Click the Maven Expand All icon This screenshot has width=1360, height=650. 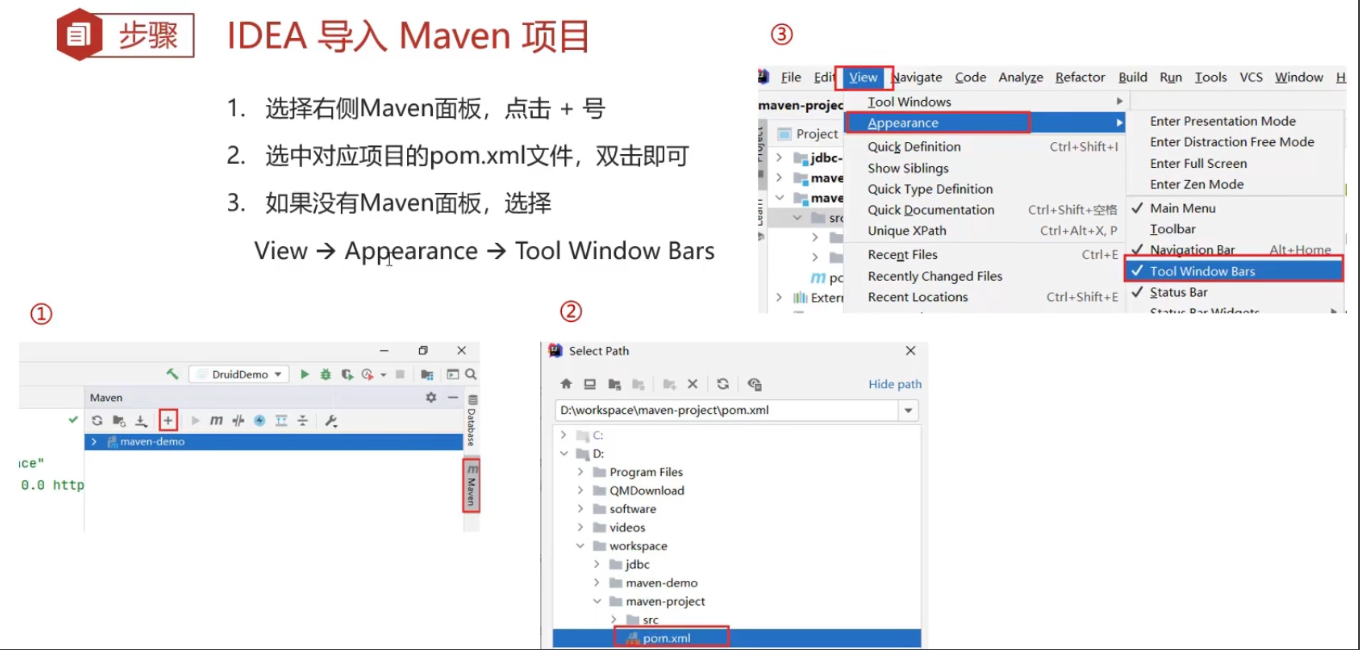pyautogui.click(x=281, y=421)
